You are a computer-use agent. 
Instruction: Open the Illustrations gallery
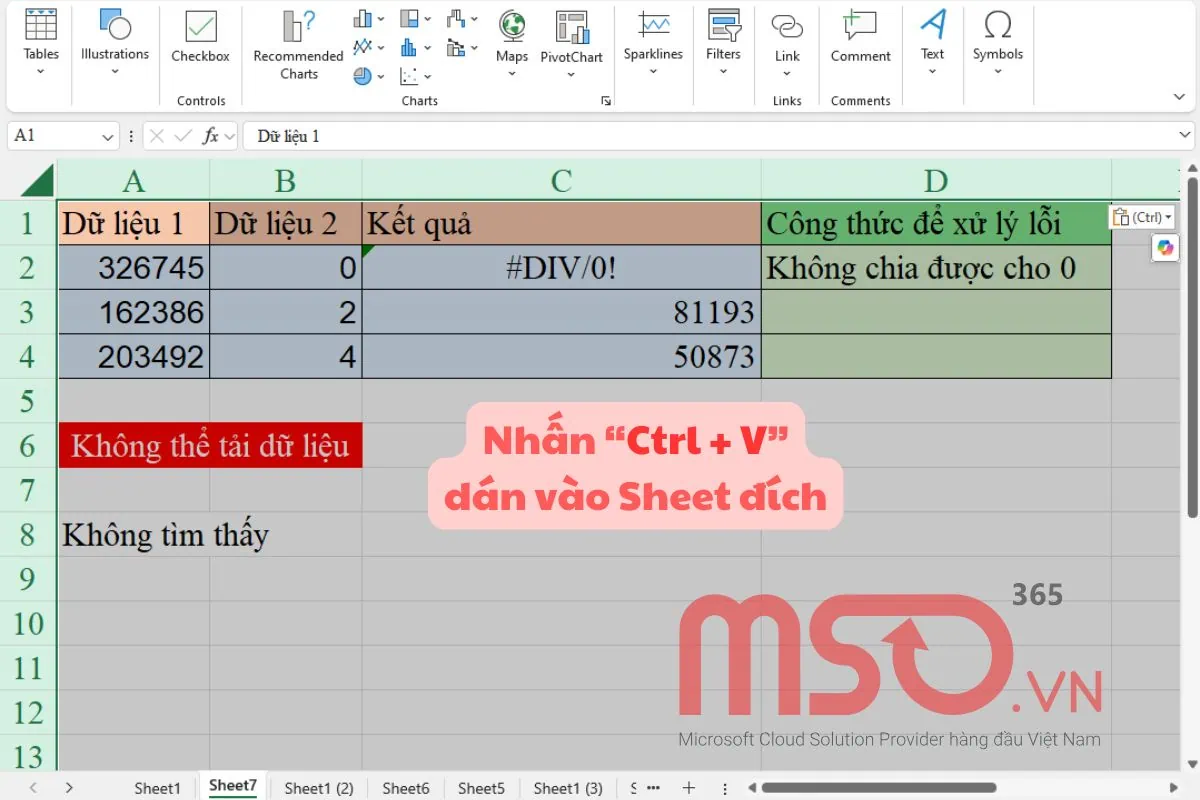pyautogui.click(x=114, y=40)
